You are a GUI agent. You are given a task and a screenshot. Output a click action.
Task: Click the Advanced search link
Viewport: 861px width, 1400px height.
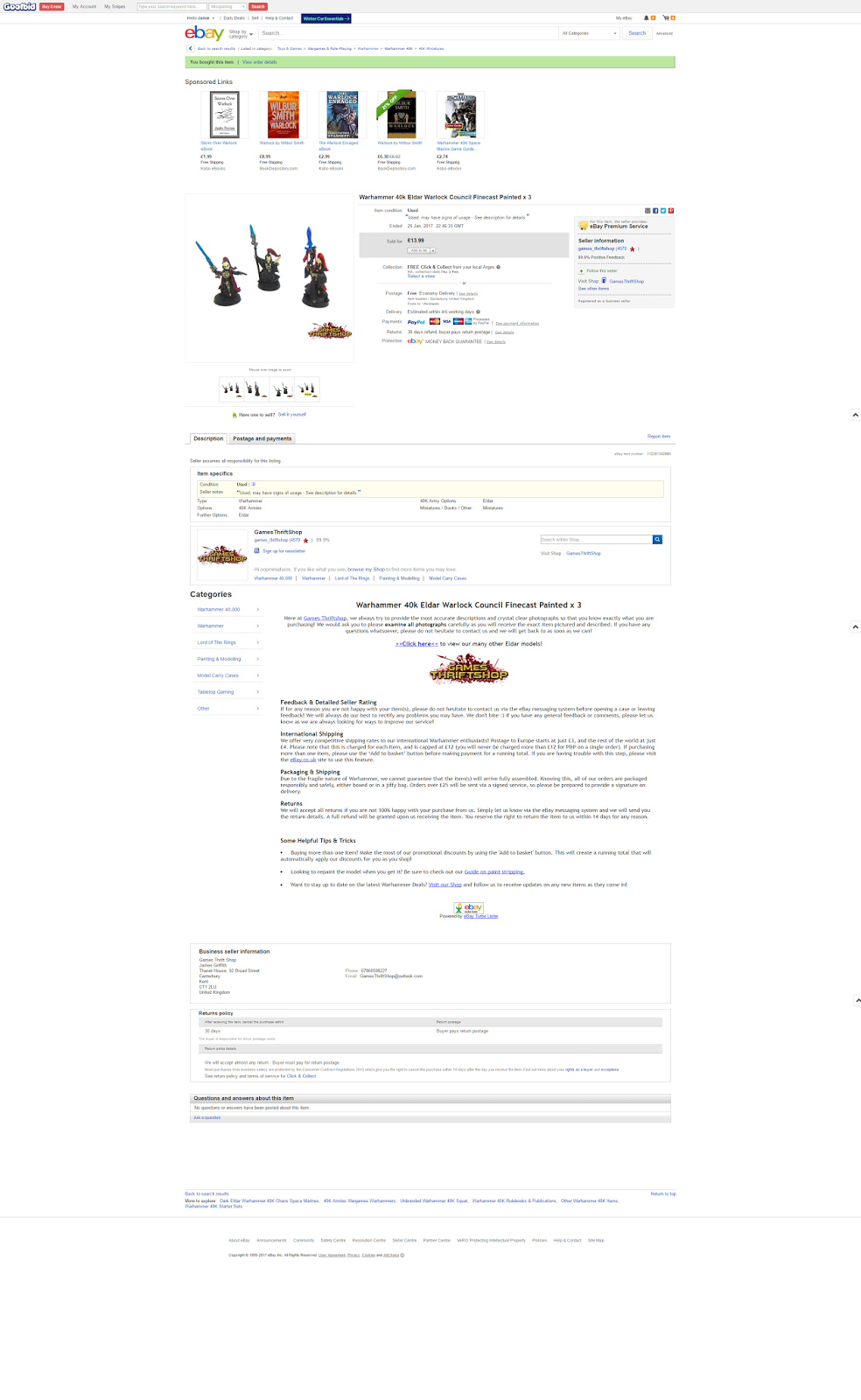point(664,33)
